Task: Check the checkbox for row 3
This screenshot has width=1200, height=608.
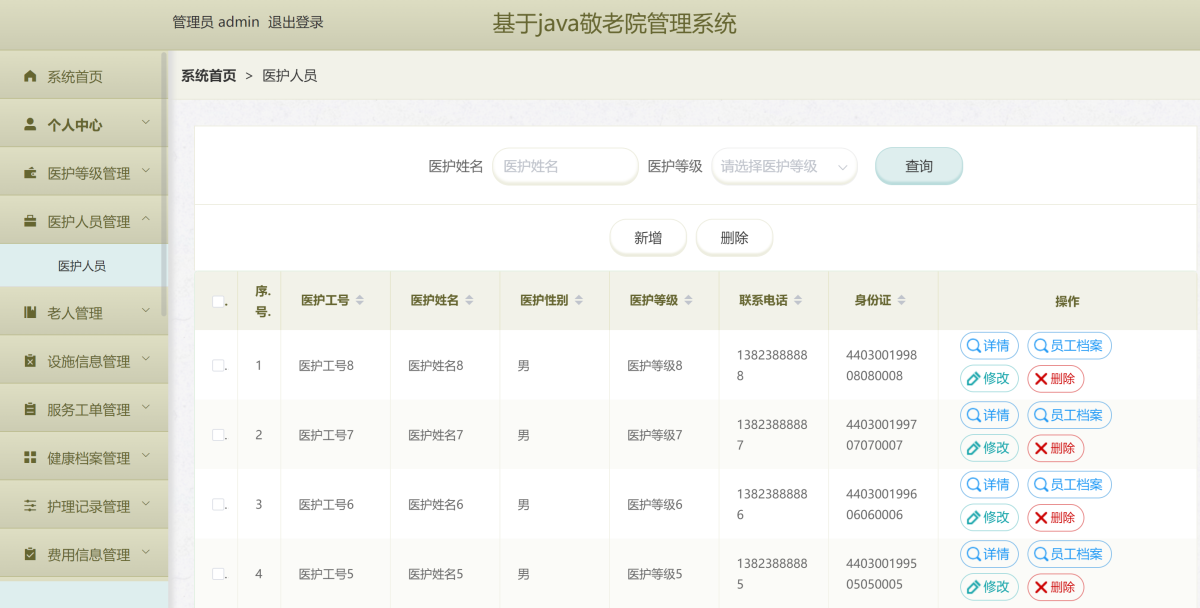Action: pos(218,505)
